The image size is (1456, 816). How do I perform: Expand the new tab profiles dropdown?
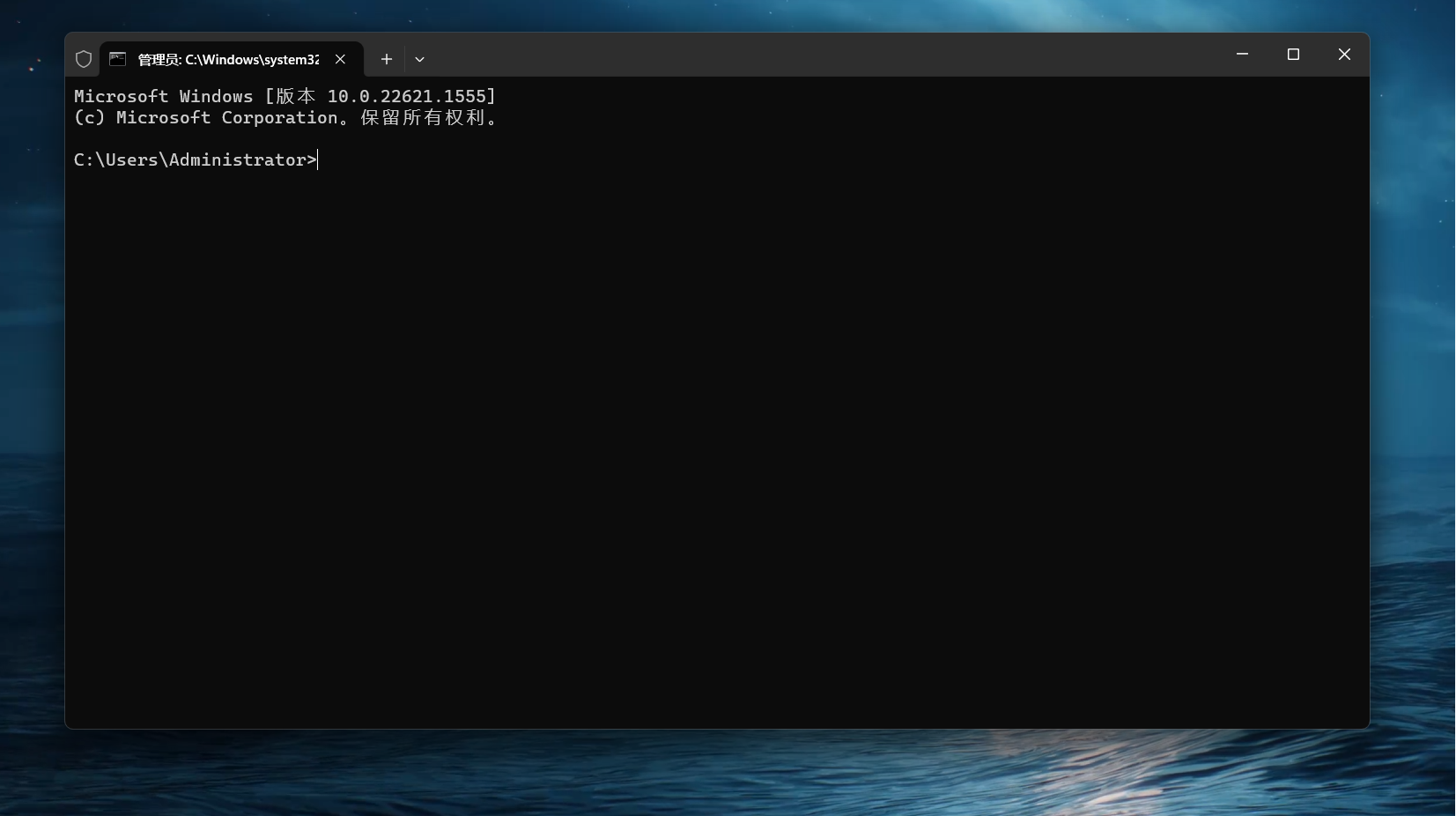pyautogui.click(x=420, y=59)
